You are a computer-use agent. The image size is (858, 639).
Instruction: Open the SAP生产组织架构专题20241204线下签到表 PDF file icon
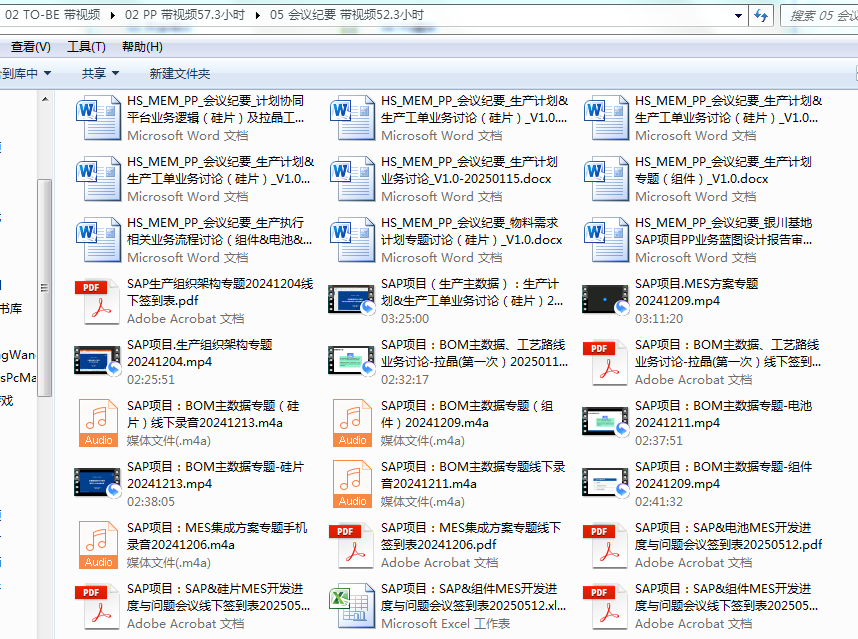tap(97, 301)
